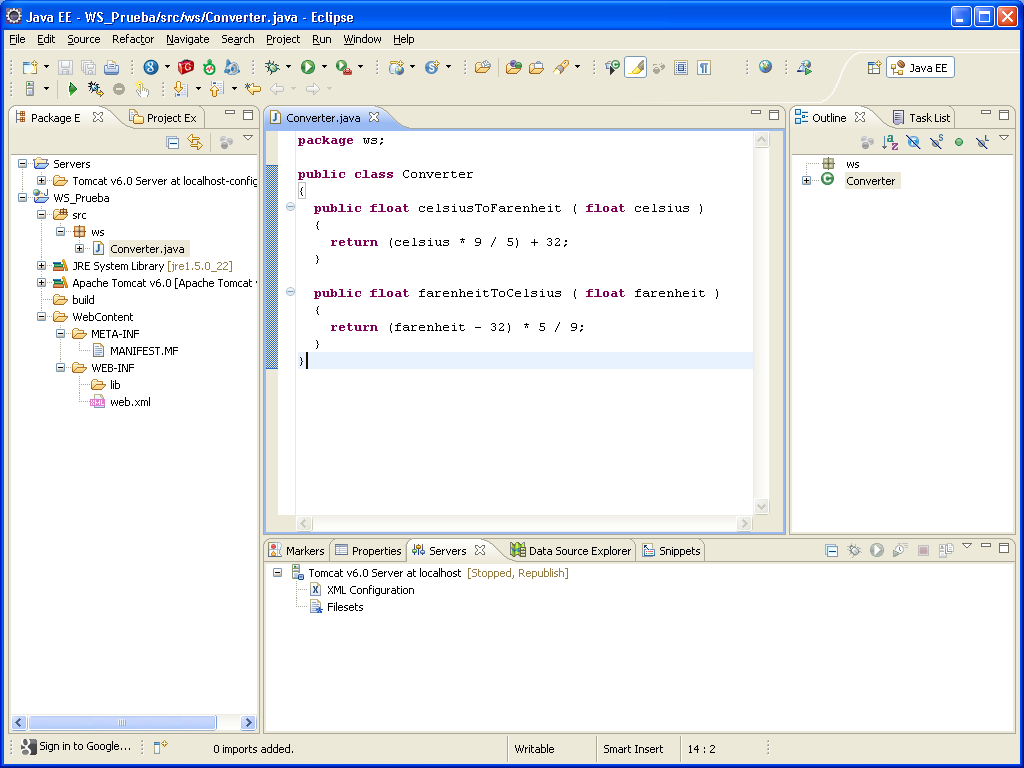
Task: Select Converter.java in Package Explorer tree
Action: pyautogui.click(x=147, y=248)
